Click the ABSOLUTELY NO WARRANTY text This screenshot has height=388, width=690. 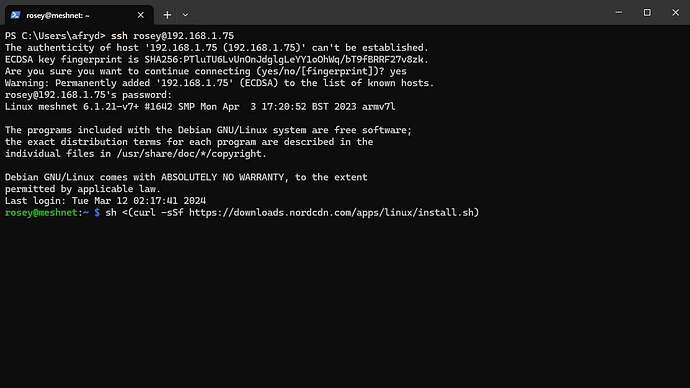222,177
